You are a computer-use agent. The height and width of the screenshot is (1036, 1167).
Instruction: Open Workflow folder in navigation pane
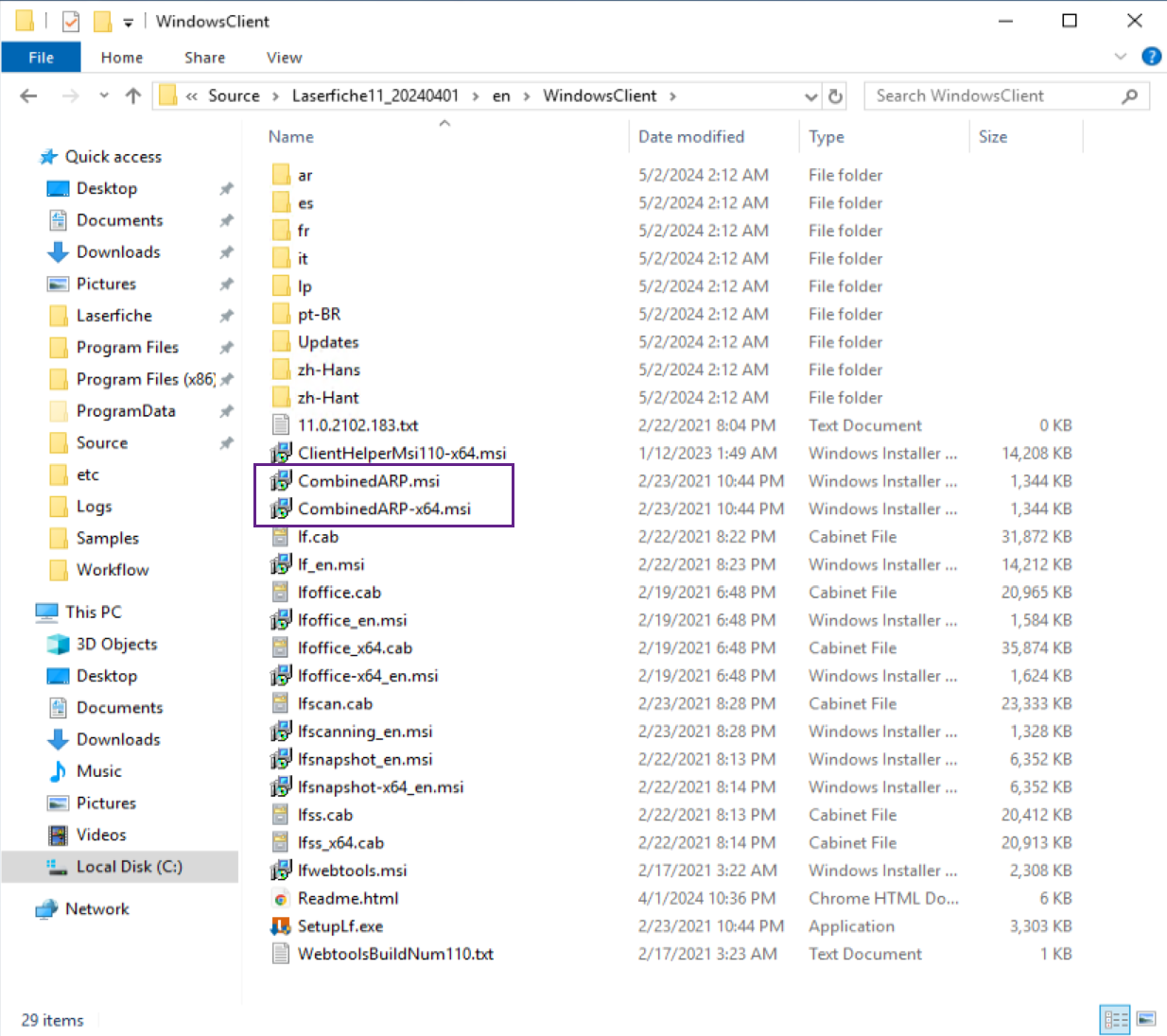[113, 569]
